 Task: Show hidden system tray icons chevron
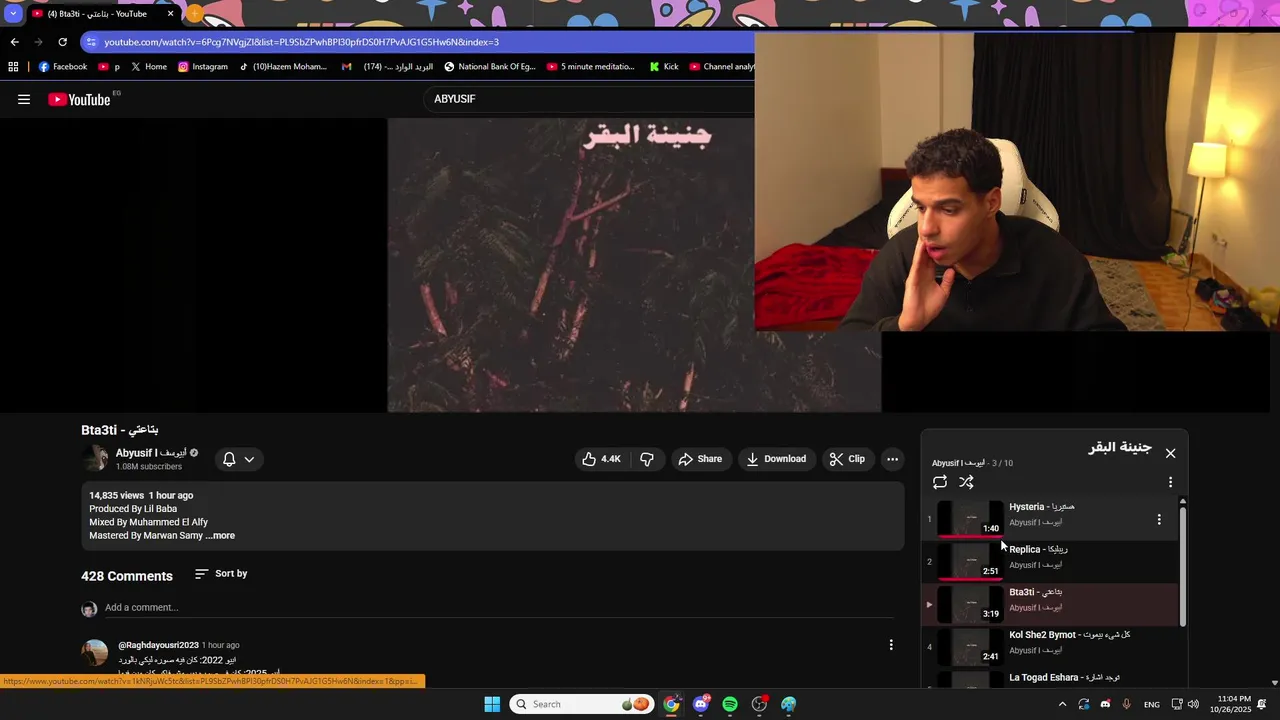point(1061,704)
